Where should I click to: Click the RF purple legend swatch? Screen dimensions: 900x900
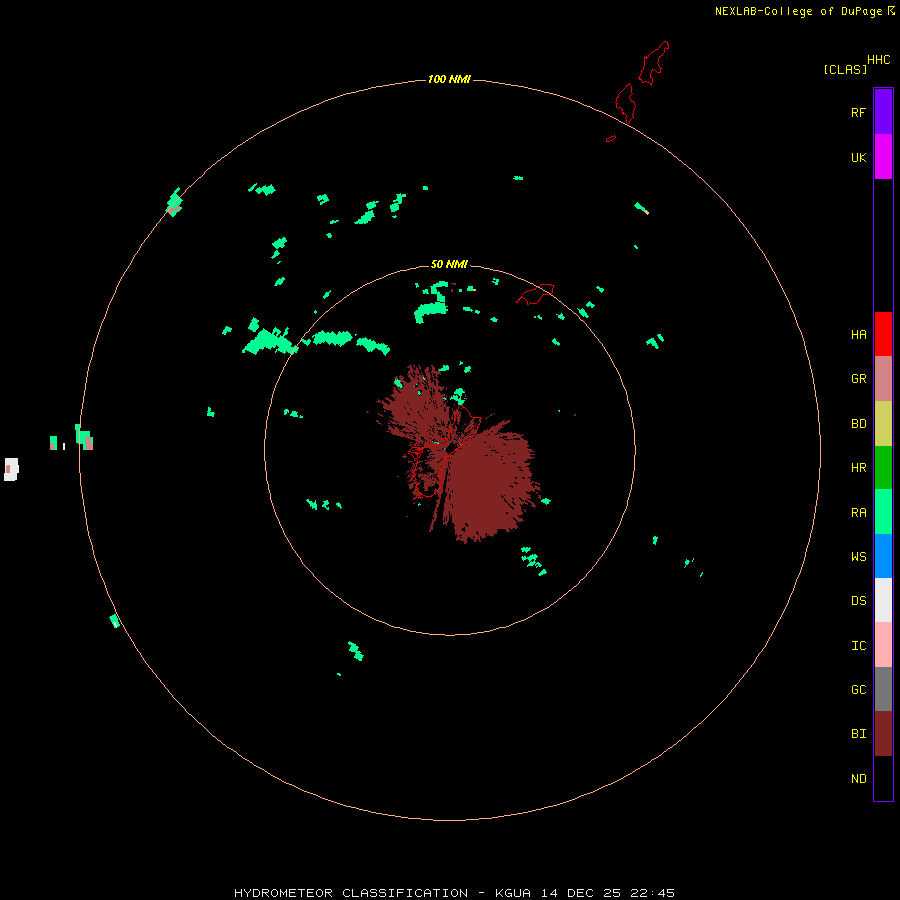883,112
